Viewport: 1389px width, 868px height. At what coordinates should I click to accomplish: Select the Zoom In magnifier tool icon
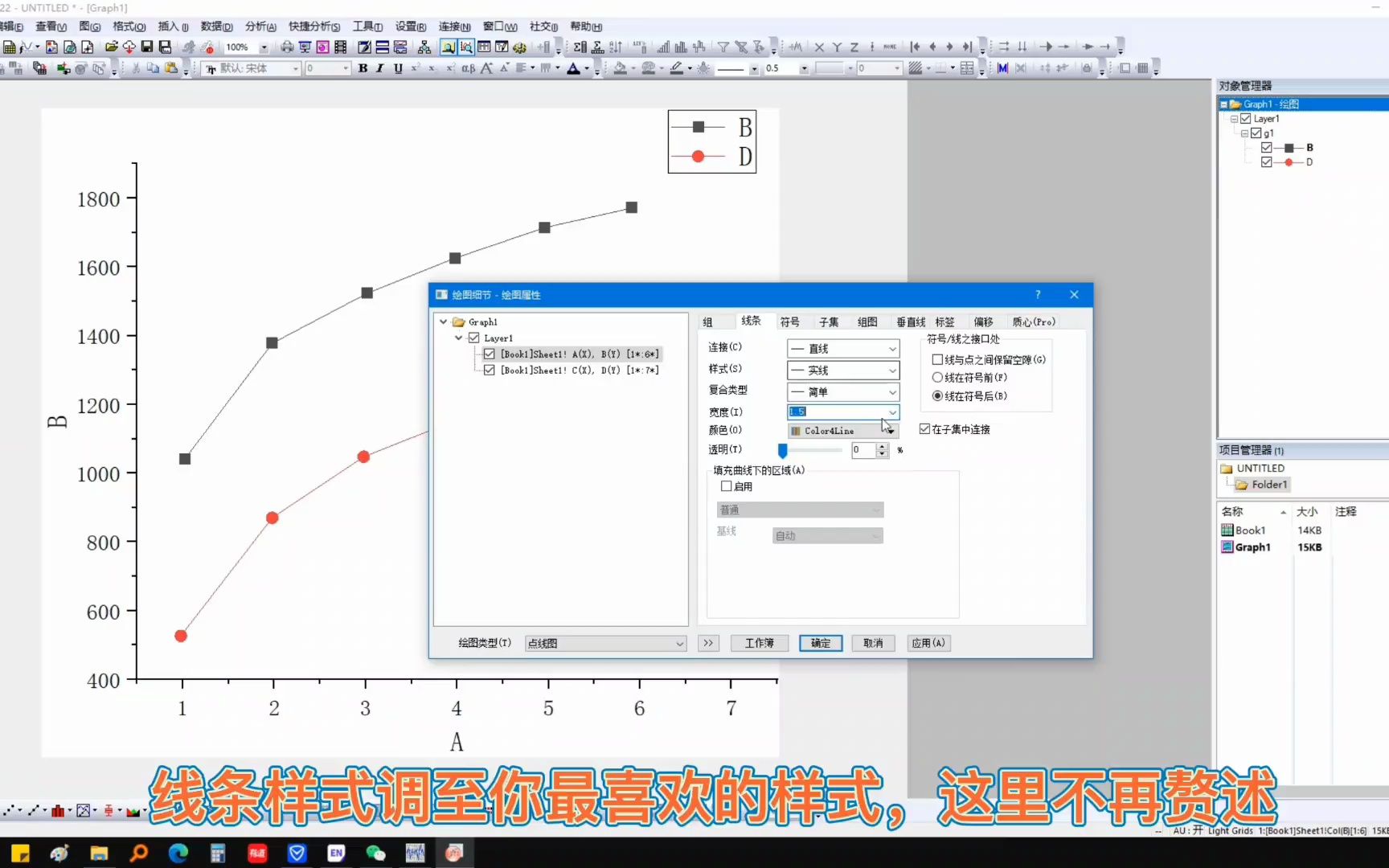447,47
